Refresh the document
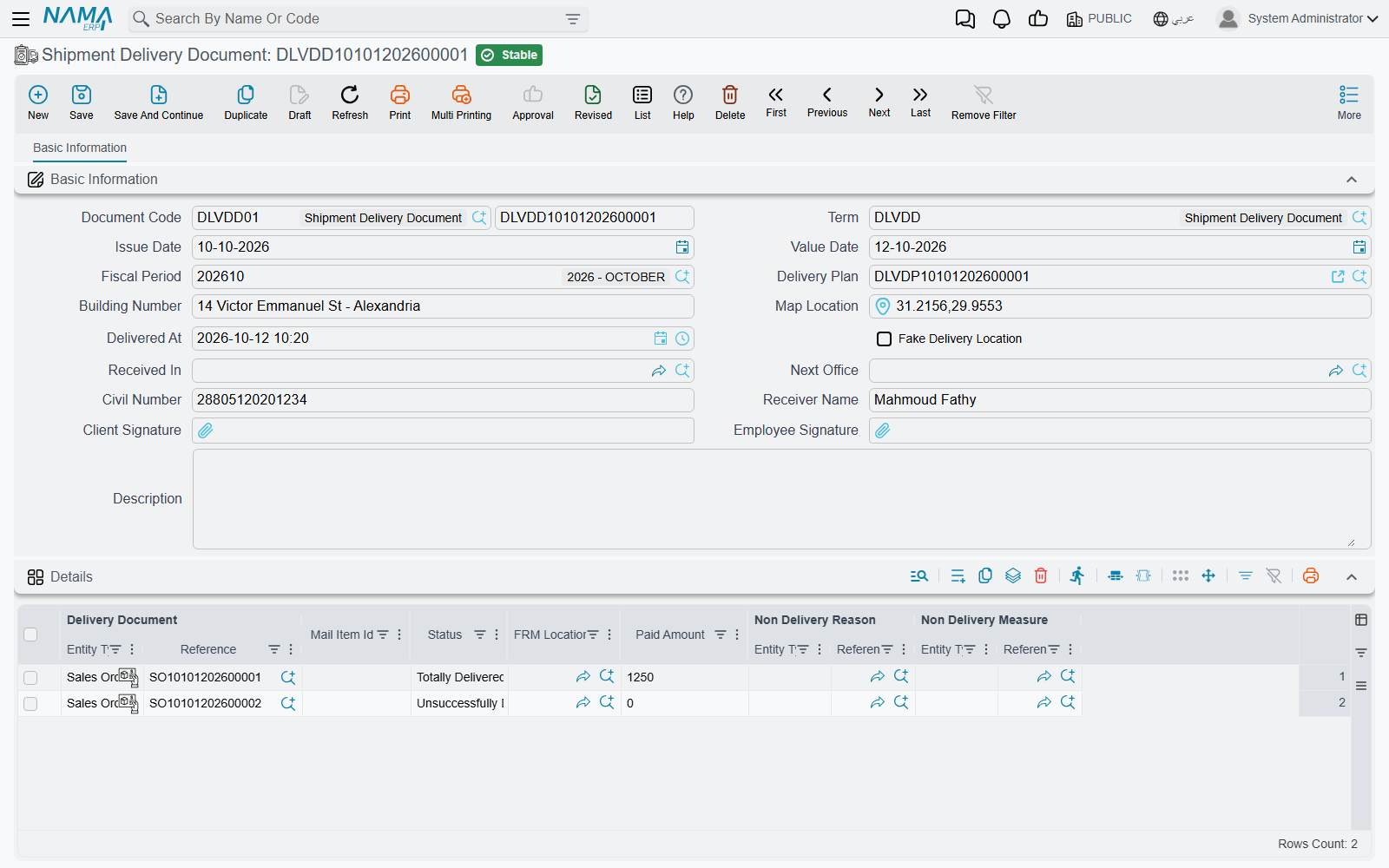 click(x=350, y=102)
